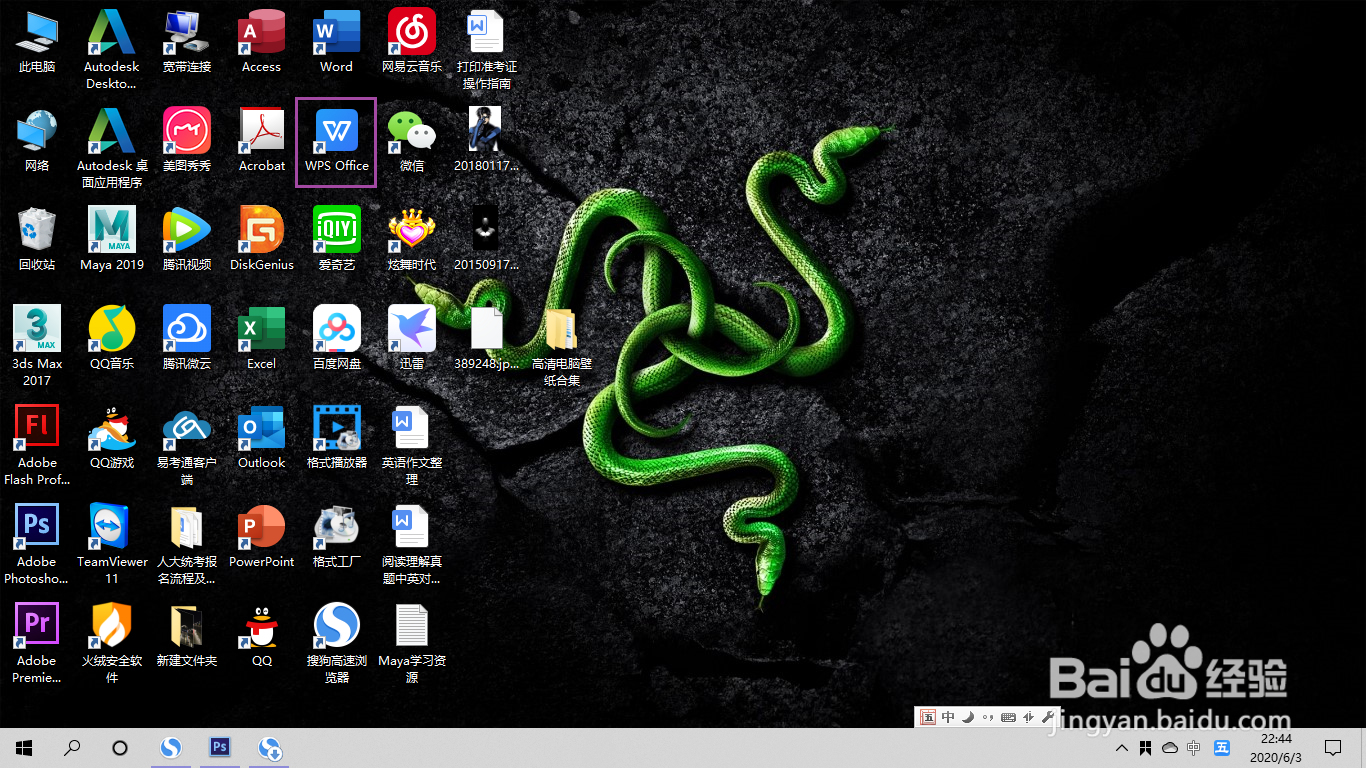The image size is (1366, 768).
Task: Select the 腾讯微云 Weiyun shortcut
Action: 187,339
